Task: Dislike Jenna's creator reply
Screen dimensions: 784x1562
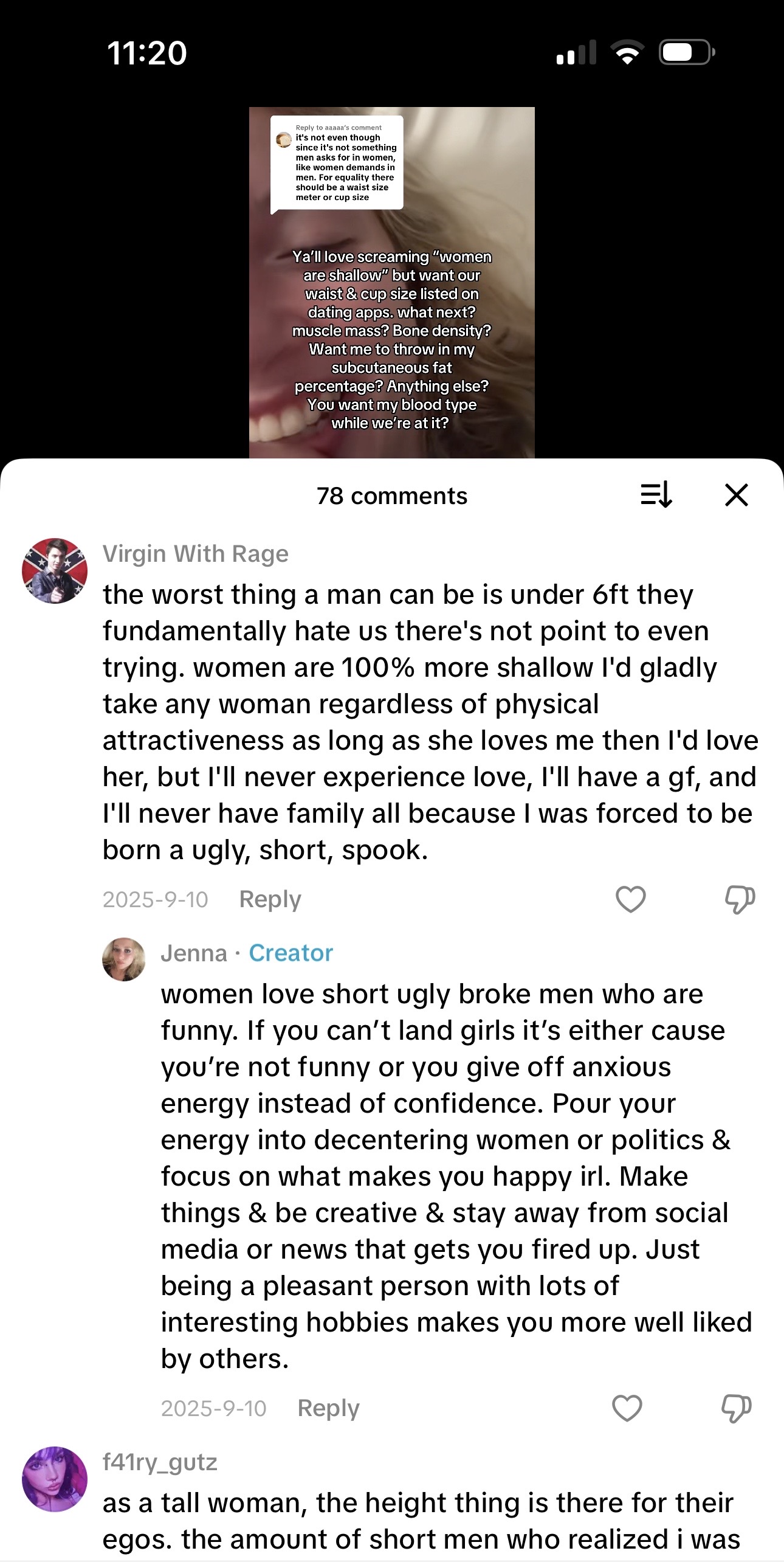Action: coord(736,1408)
